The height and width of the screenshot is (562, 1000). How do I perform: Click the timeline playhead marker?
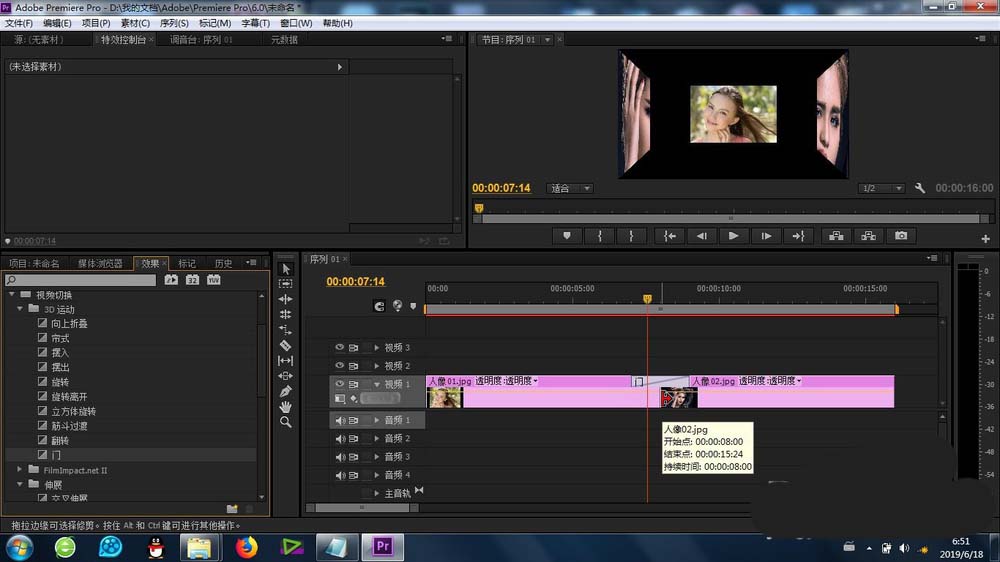click(647, 299)
